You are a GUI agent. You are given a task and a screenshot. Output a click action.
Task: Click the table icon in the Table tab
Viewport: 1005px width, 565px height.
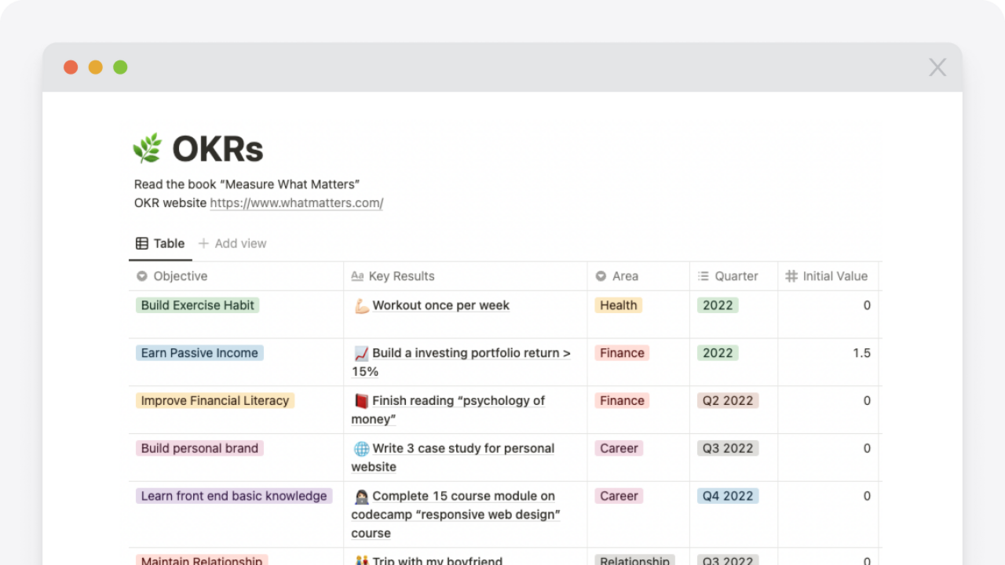[142, 243]
